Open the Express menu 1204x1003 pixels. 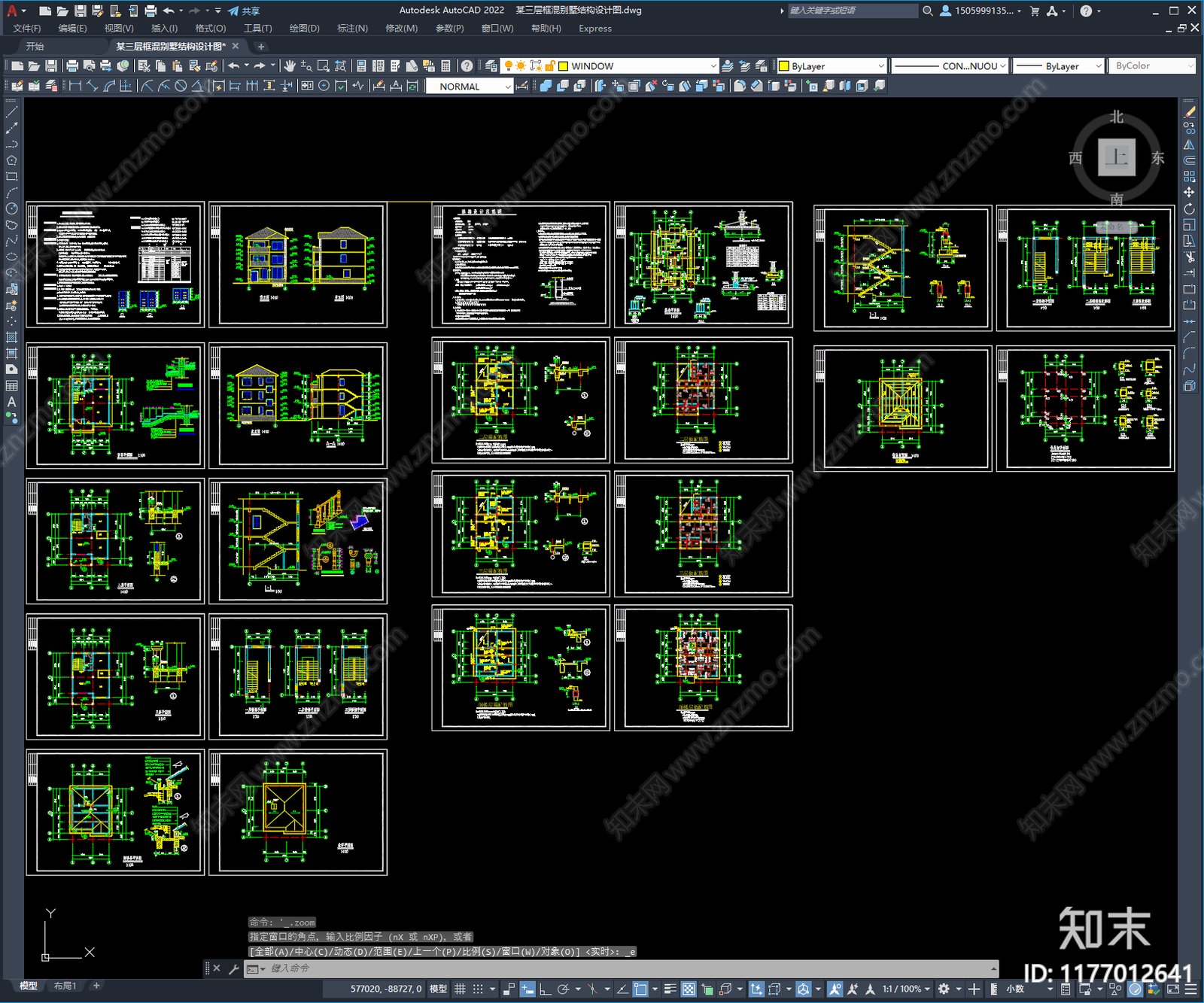[595, 29]
